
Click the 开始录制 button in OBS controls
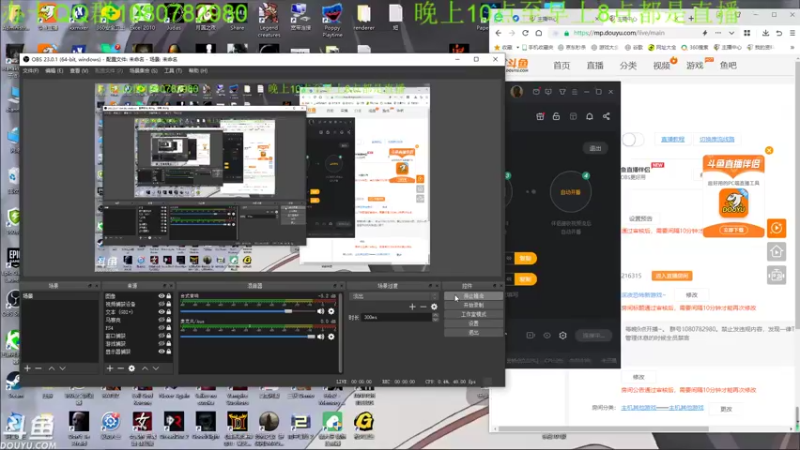click(473, 305)
